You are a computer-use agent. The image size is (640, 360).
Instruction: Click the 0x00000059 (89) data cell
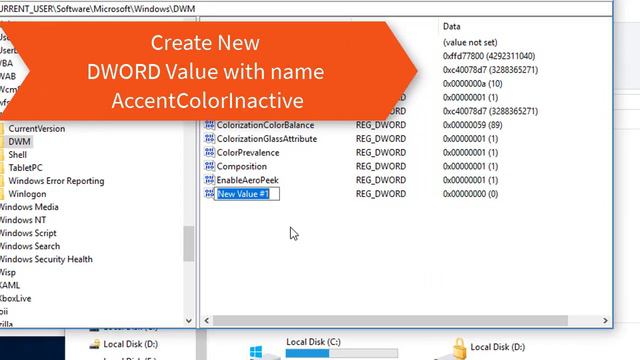coord(472,125)
